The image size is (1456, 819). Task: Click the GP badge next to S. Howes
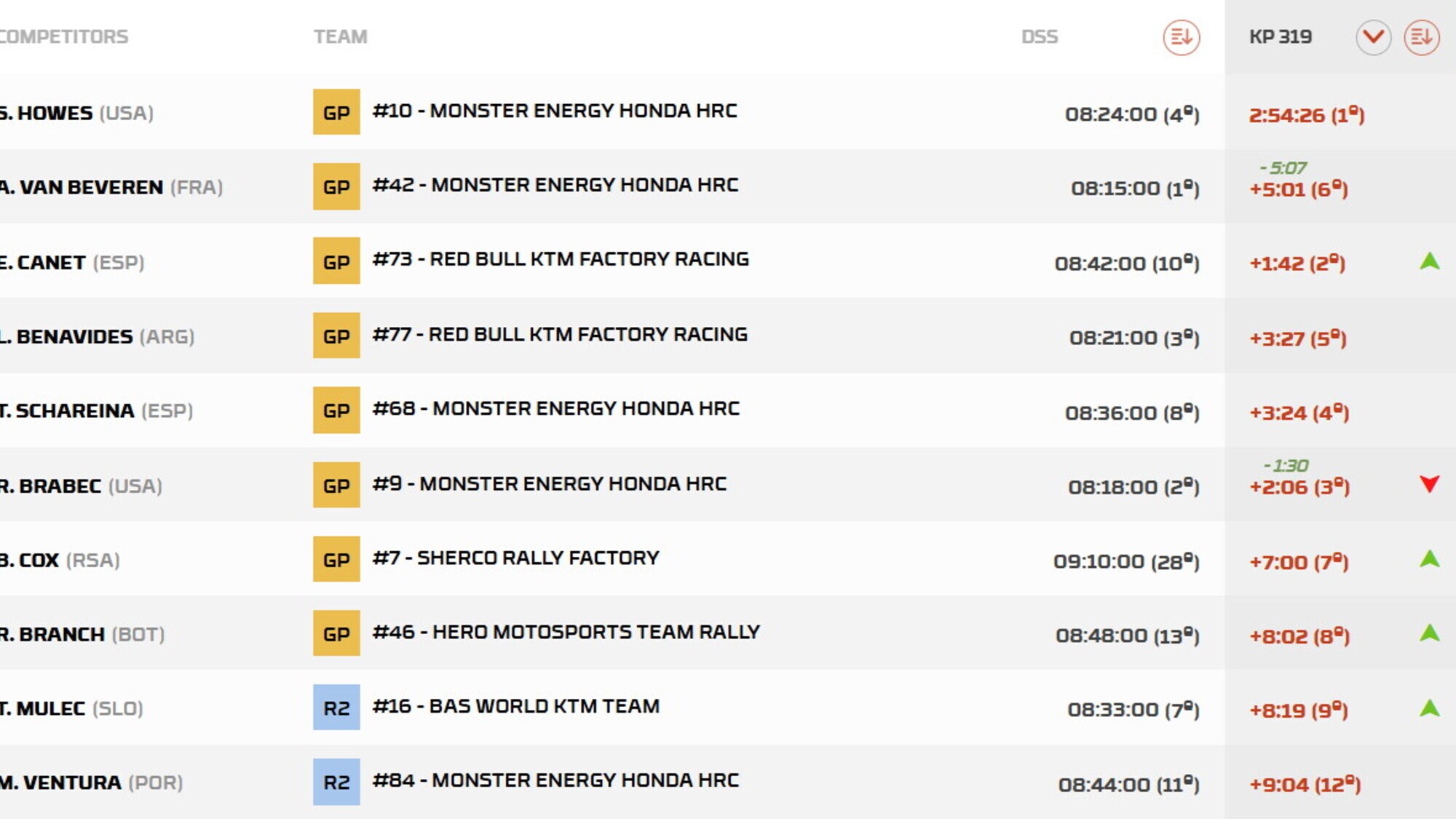point(336,112)
